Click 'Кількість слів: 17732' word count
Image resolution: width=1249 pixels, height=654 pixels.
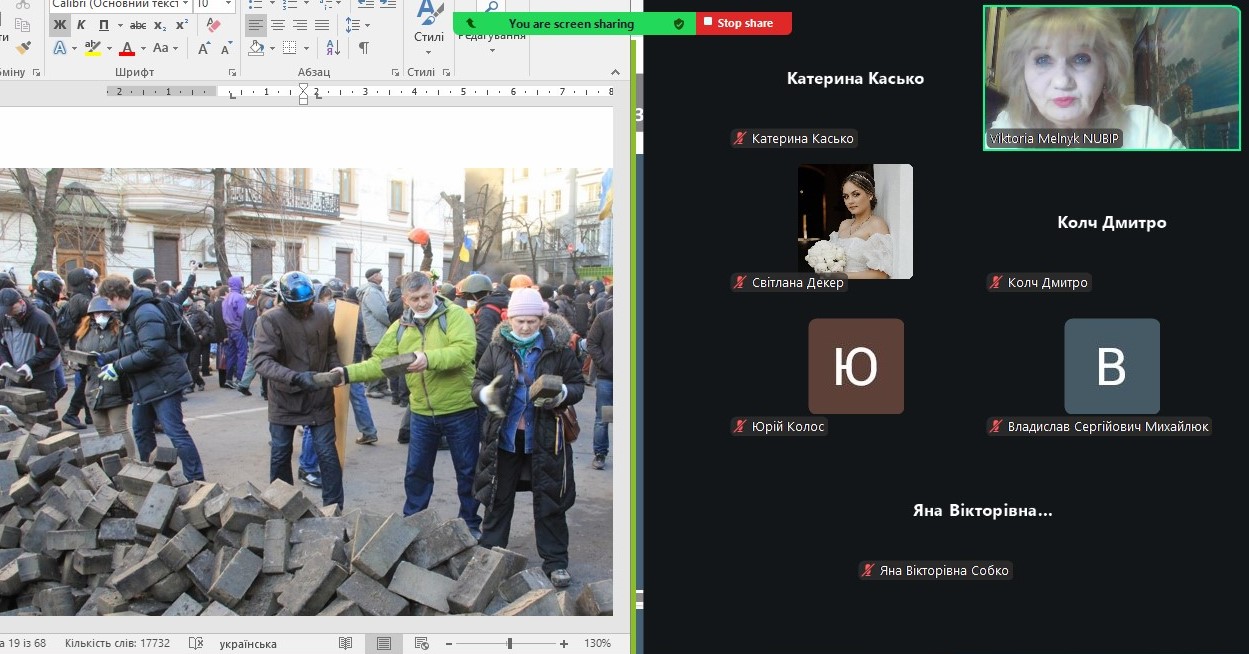tap(117, 643)
